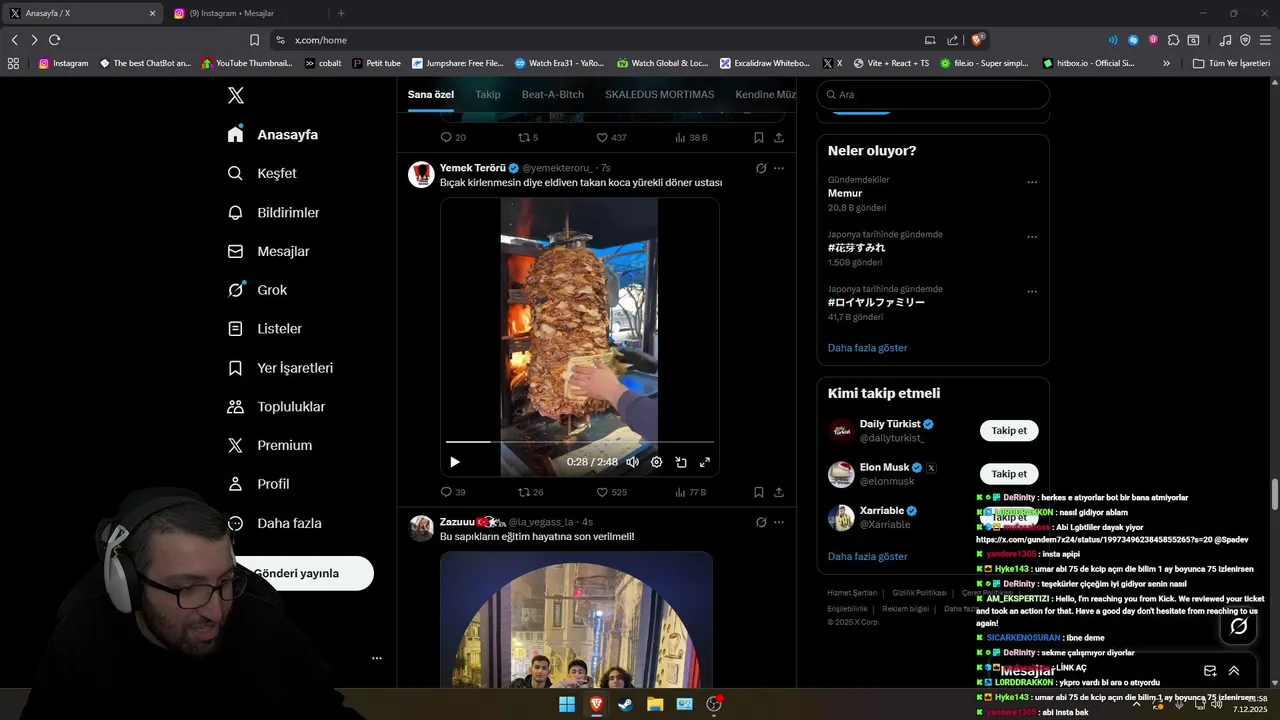Open more options on Yemek Terörü post
This screenshot has height=720, width=1280.
779,168
